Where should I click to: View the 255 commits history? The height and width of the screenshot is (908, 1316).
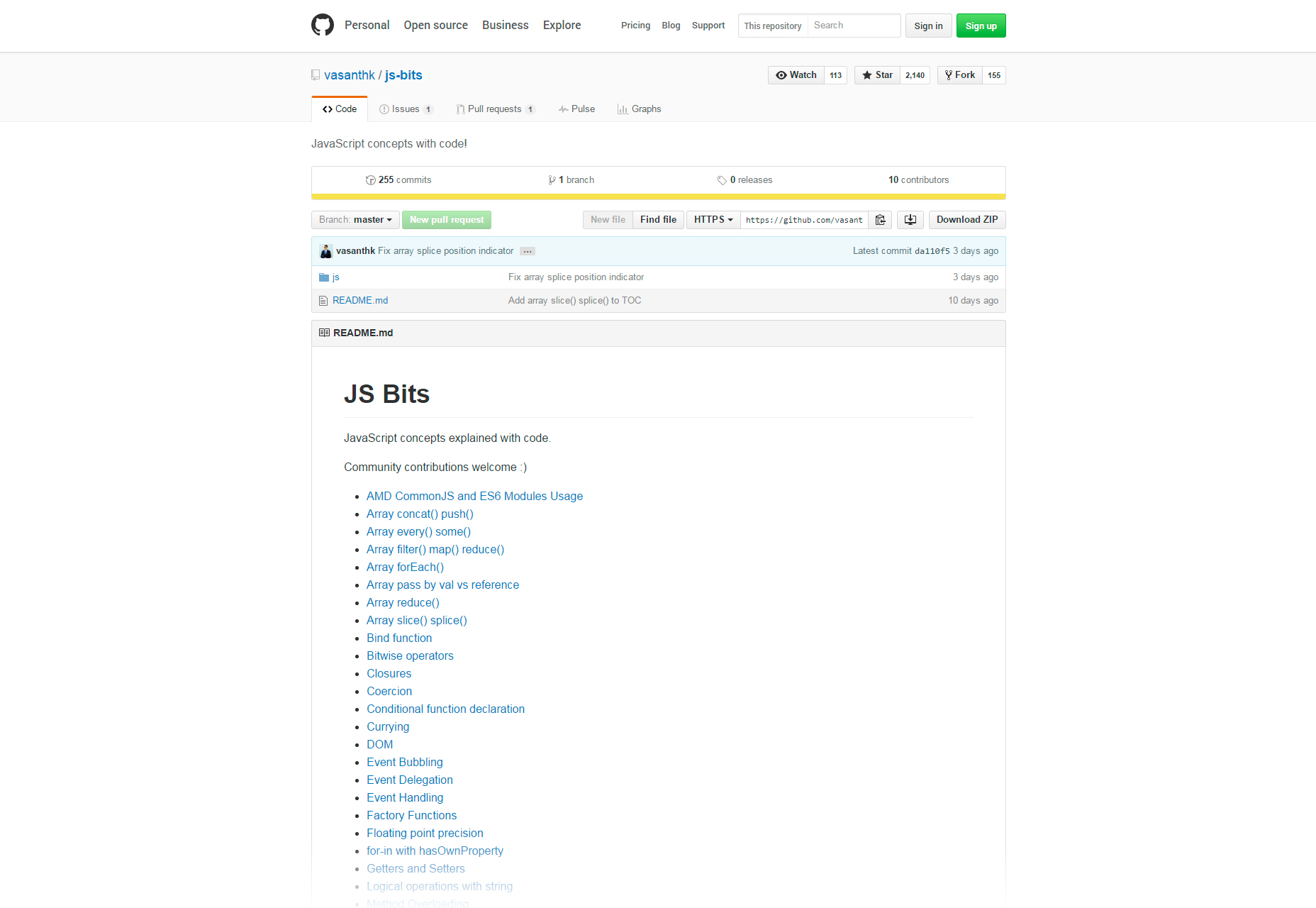[x=398, y=180]
